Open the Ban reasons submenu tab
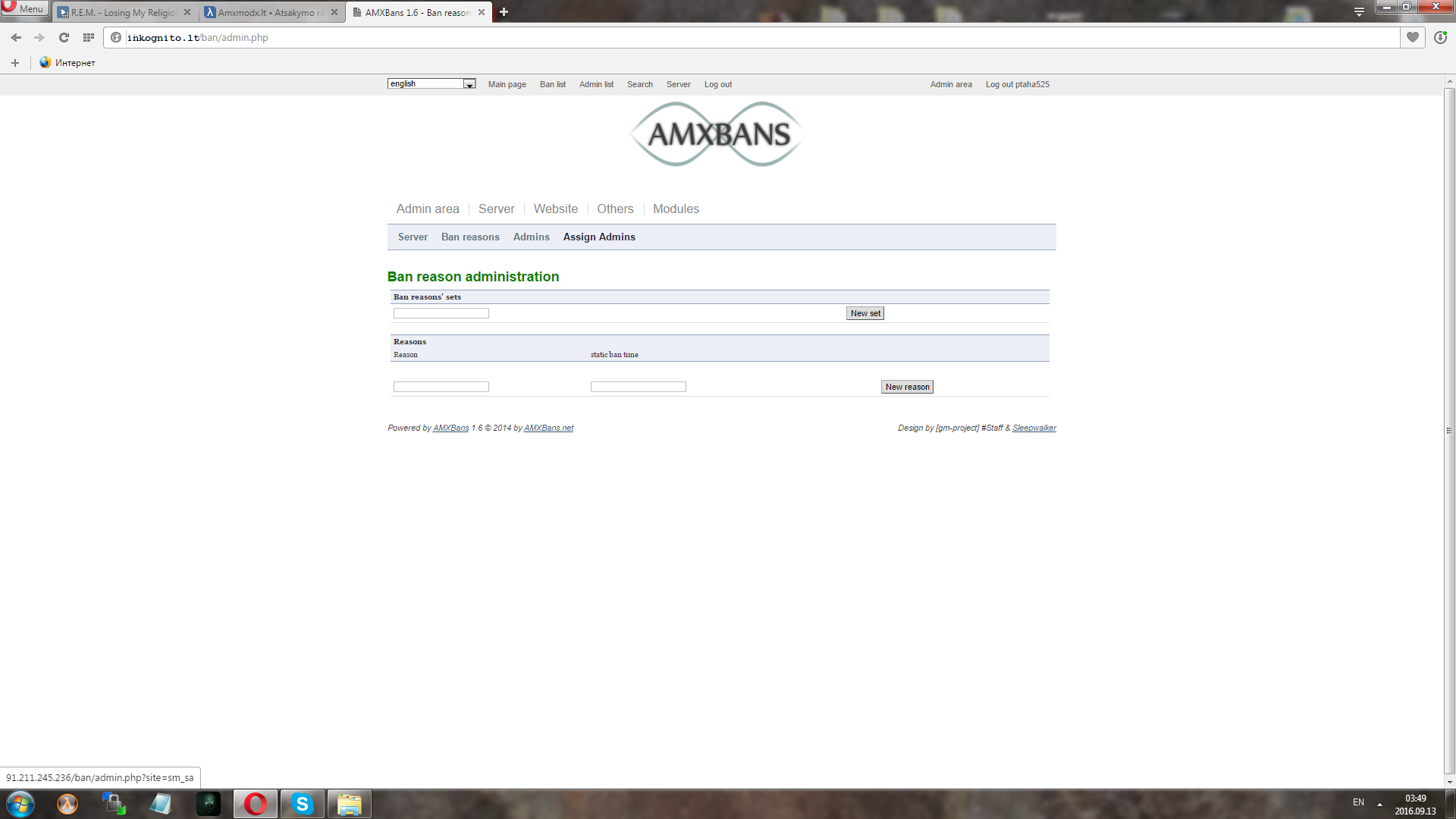 coord(470,237)
